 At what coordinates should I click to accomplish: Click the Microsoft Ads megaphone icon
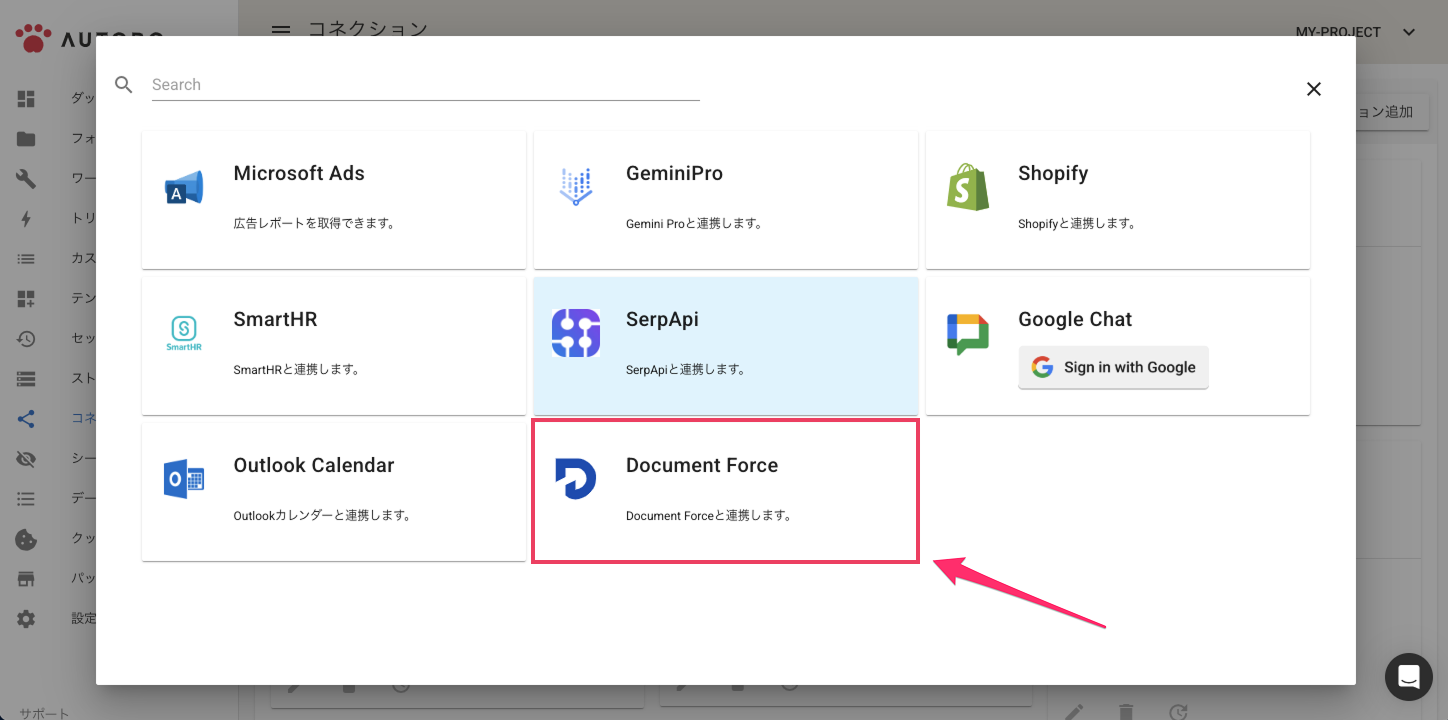(x=184, y=188)
